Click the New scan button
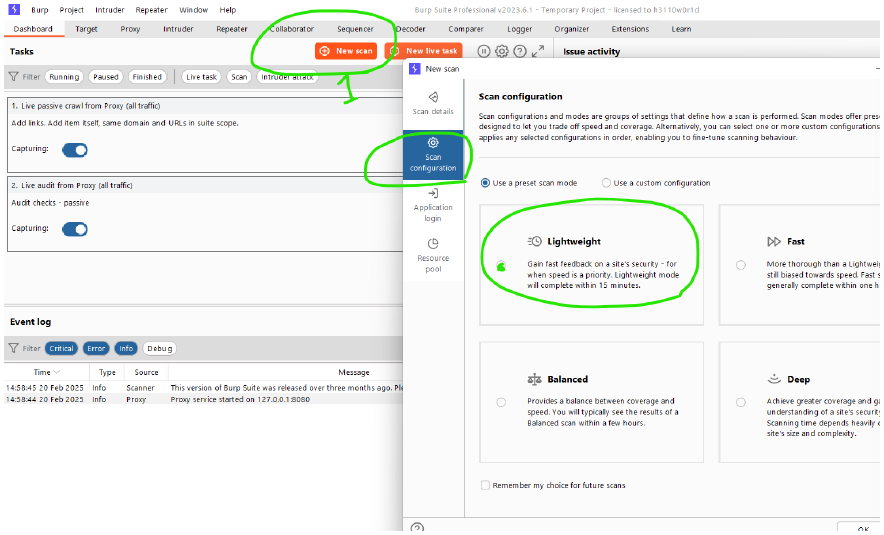Image resolution: width=884 pixels, height=535 pixels. point(346,51)
